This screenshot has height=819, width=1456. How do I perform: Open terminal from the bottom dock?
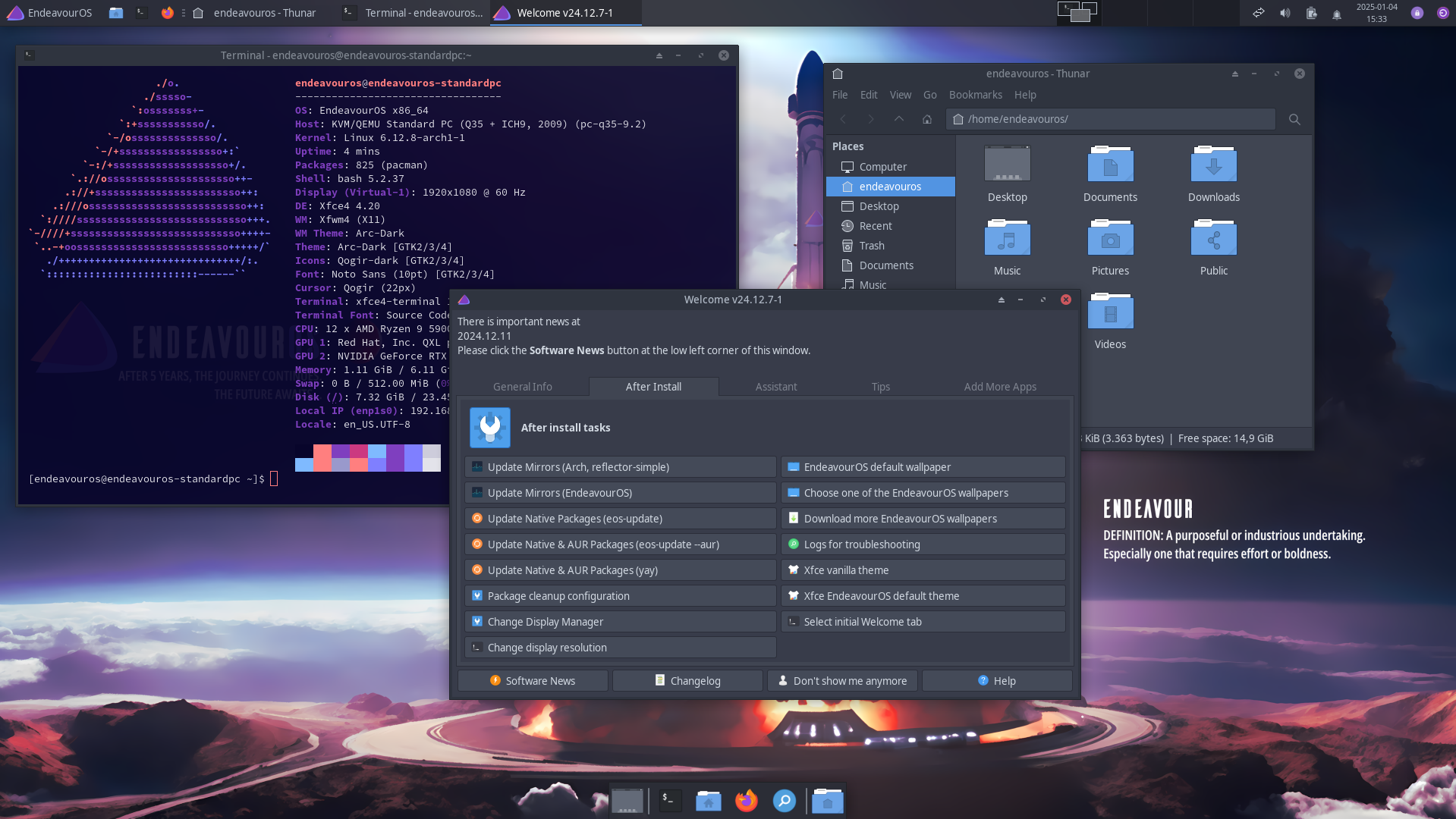click(x=670, y=800)
